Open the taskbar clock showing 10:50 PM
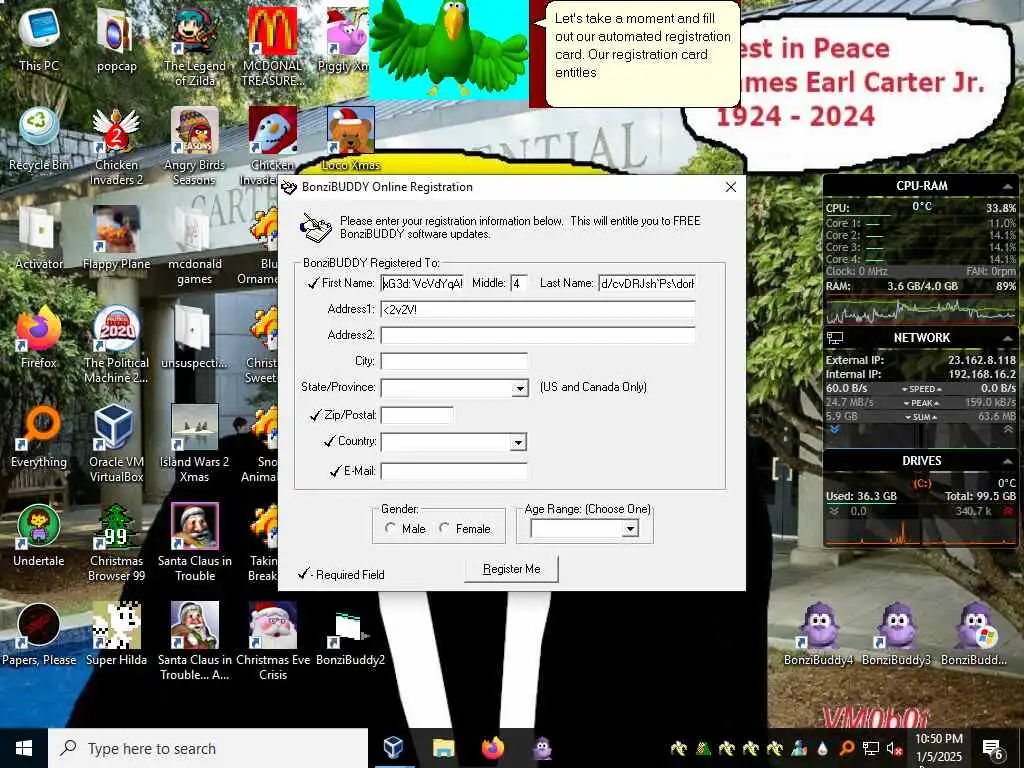This screenshot has height=768, width=1024. (938, 748)
